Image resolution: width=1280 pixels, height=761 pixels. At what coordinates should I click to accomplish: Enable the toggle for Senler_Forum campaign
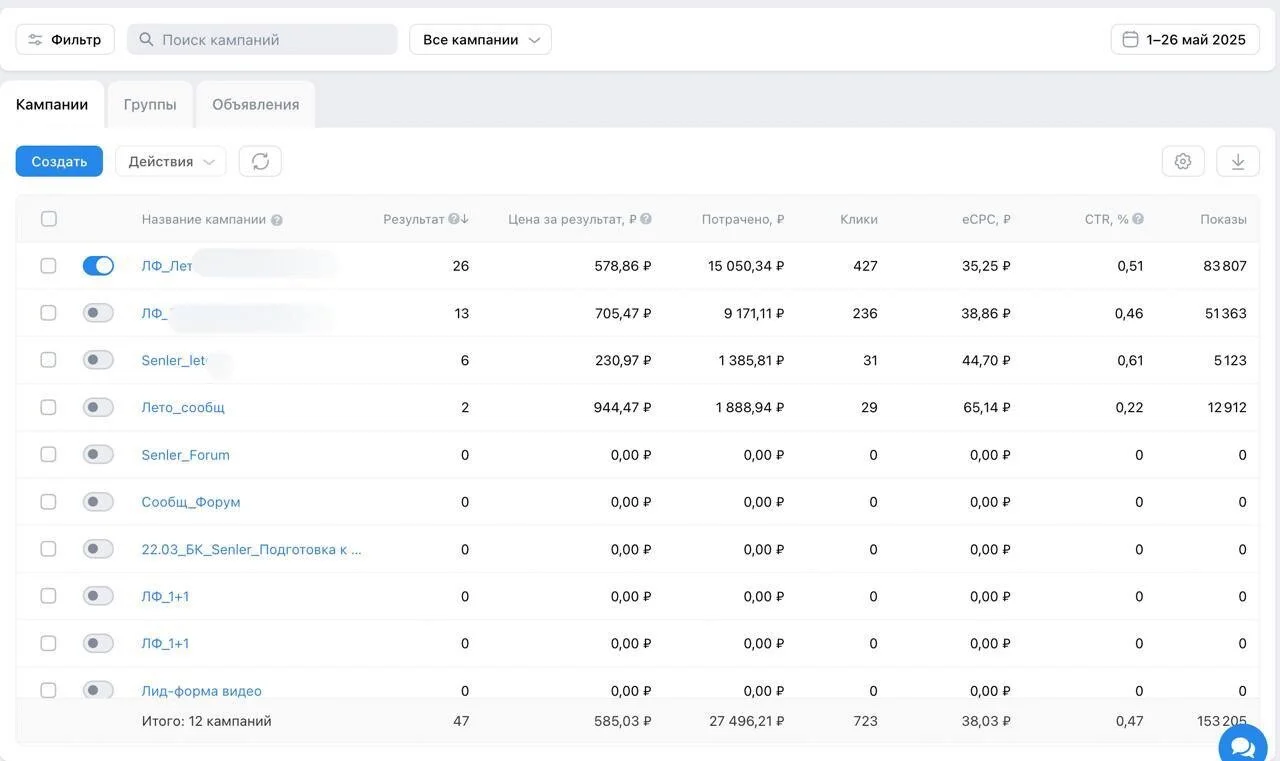98,454
